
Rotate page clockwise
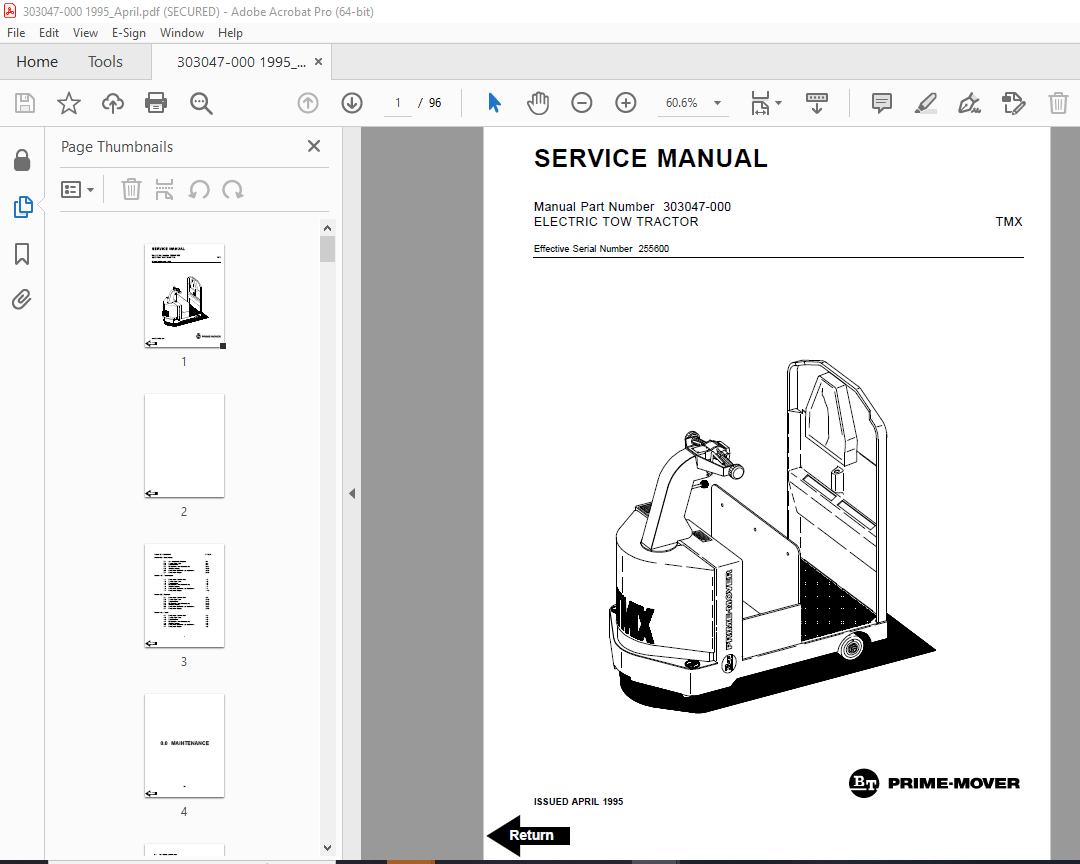[x=233, y=189]
